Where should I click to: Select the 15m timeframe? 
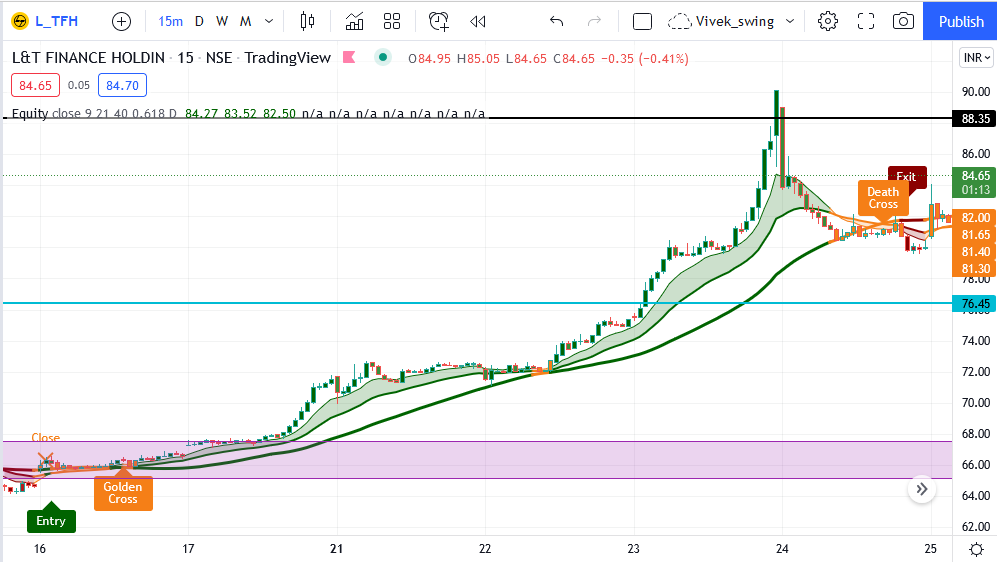(x=170, y=22)
